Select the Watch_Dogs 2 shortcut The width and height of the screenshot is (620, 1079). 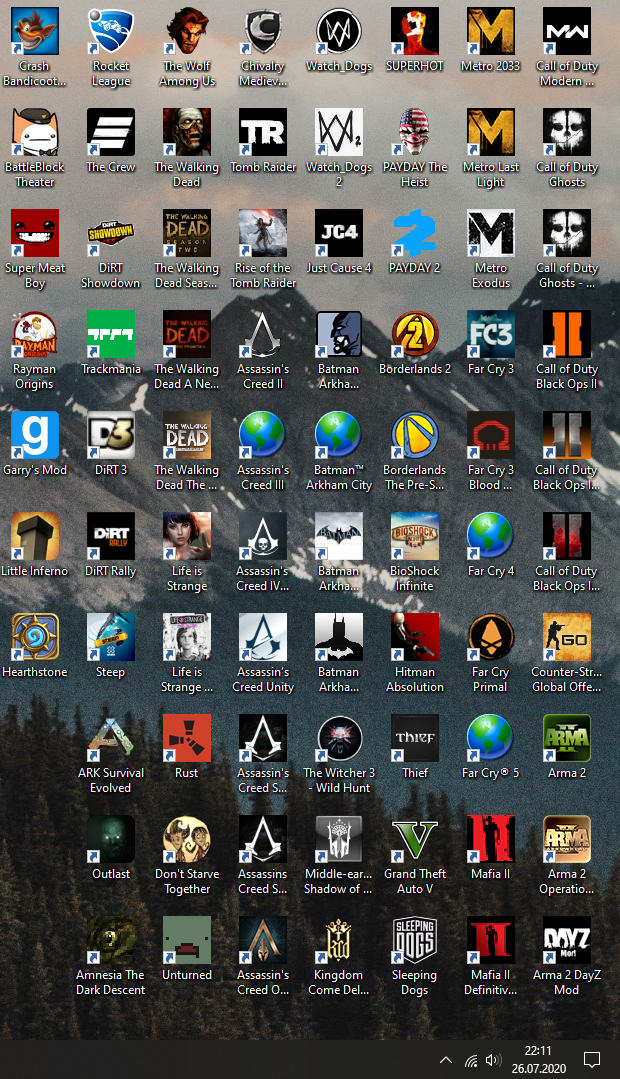[339, 132]
